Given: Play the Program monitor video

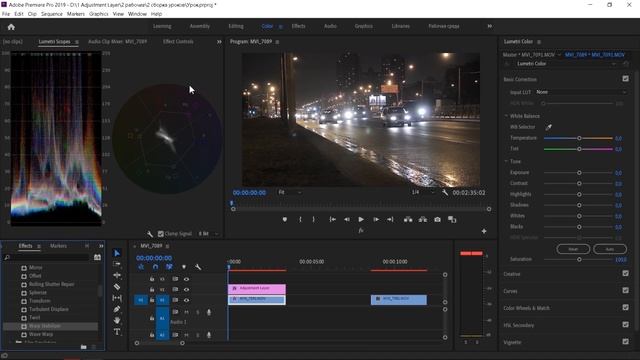Looking at the screenshot, I should (361, 220).
